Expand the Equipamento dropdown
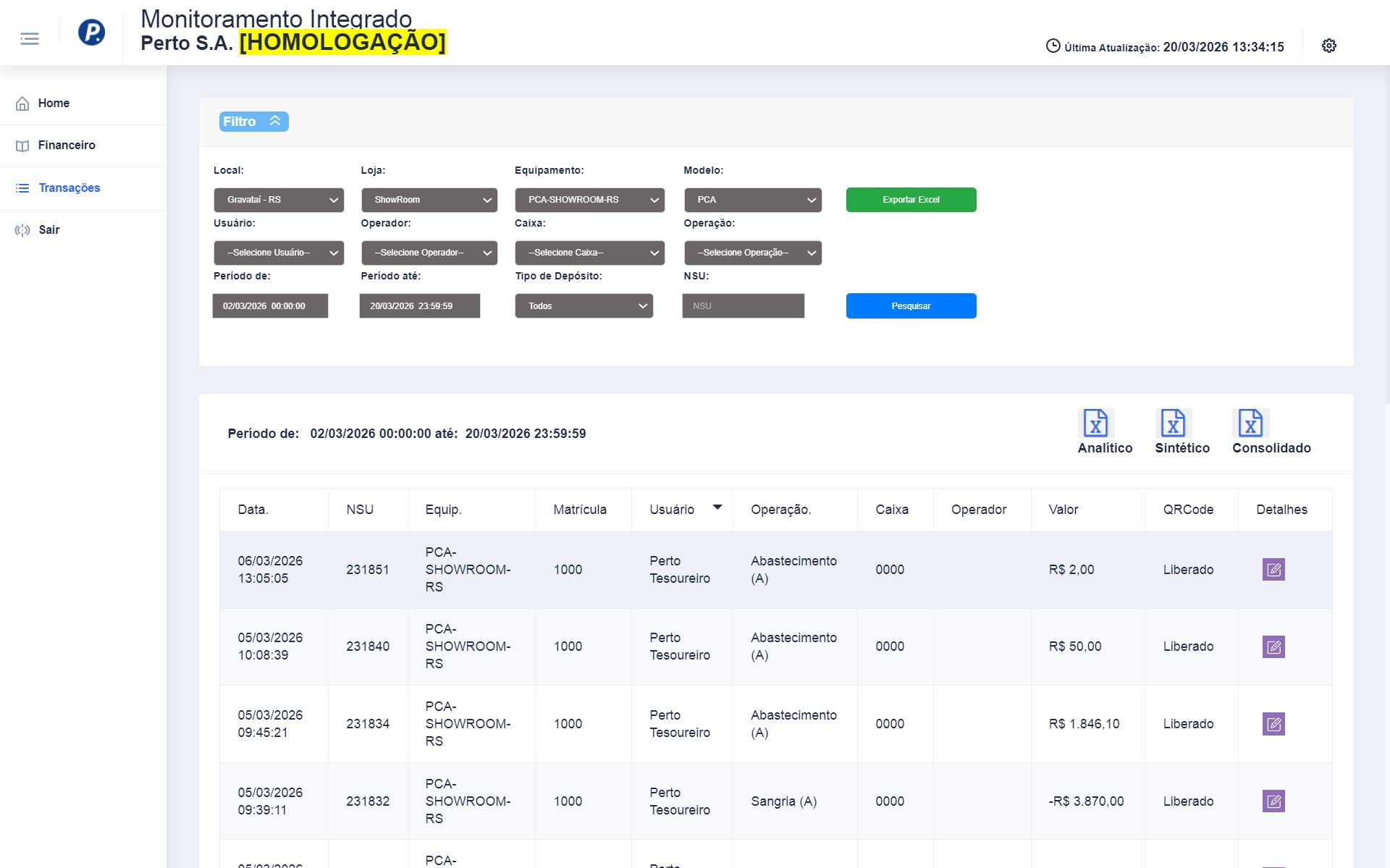This screenshot has height=868, width=1390. coord(589,200)
